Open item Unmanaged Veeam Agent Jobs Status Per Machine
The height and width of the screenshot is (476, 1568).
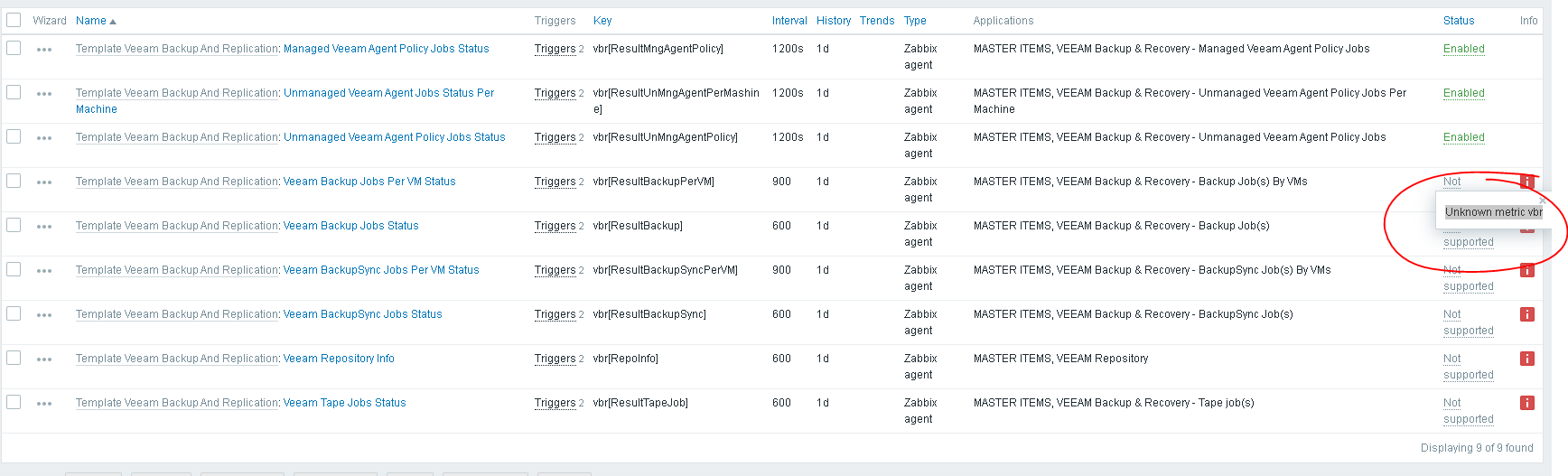click(x=389, y=93)
